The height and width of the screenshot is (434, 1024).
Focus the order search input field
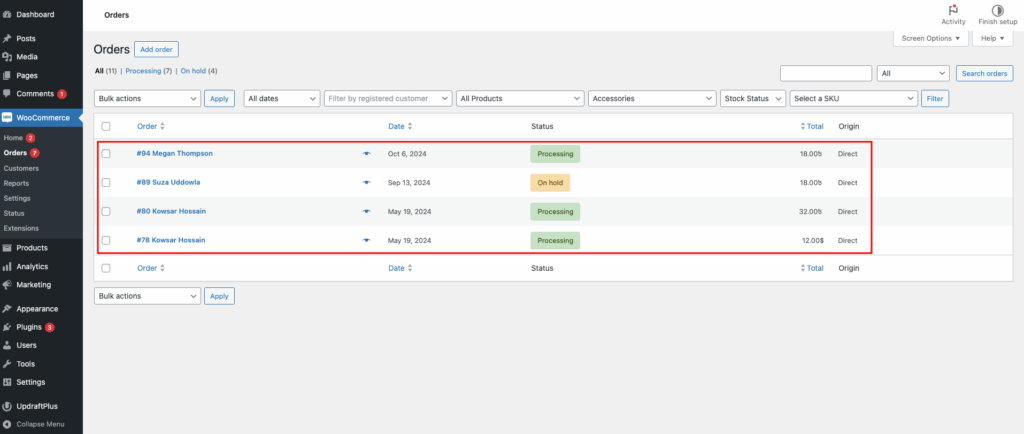[826, 74]
